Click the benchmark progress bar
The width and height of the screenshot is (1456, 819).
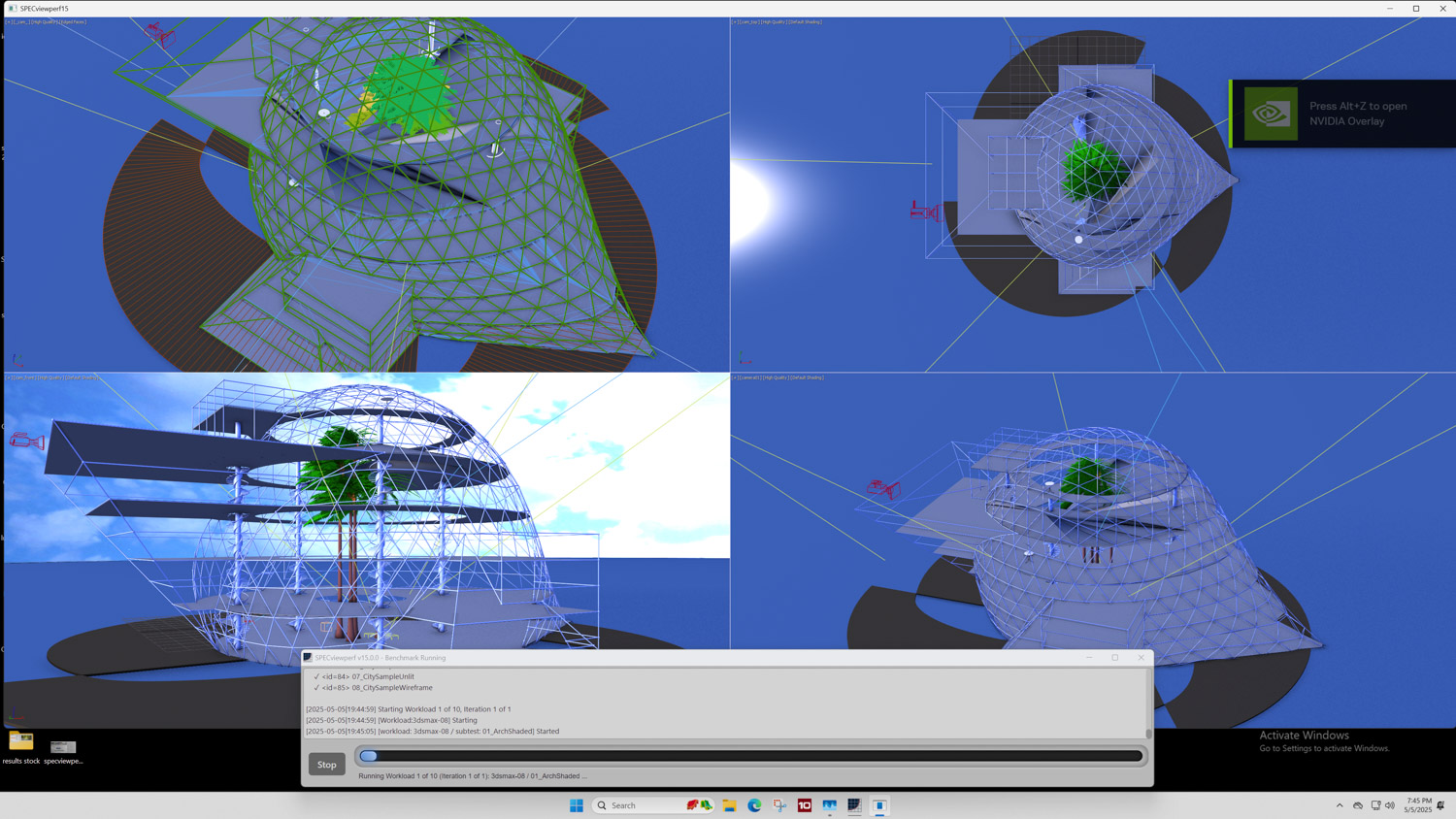pyautogui.click(x=751, y=756)
